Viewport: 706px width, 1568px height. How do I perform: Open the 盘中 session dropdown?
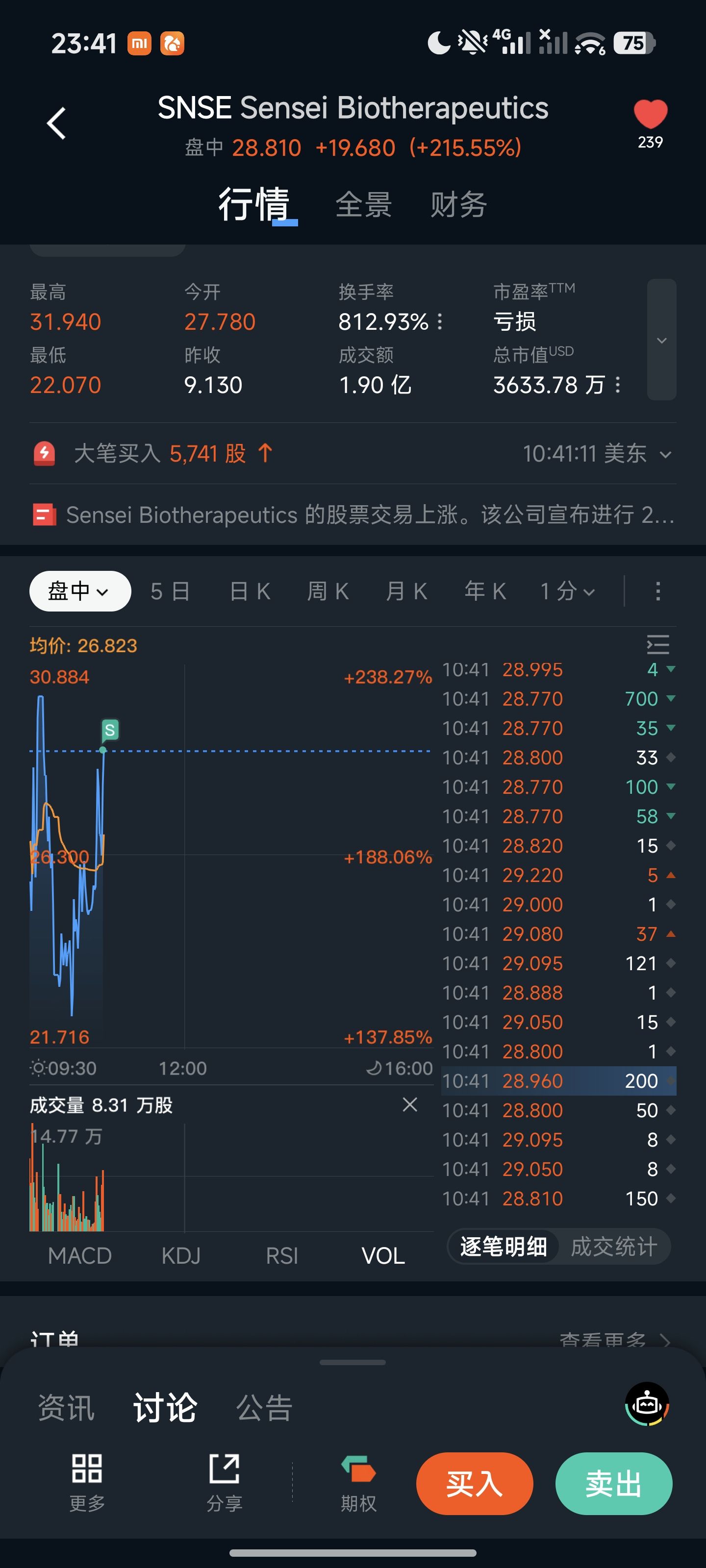(x=80, y=591)
